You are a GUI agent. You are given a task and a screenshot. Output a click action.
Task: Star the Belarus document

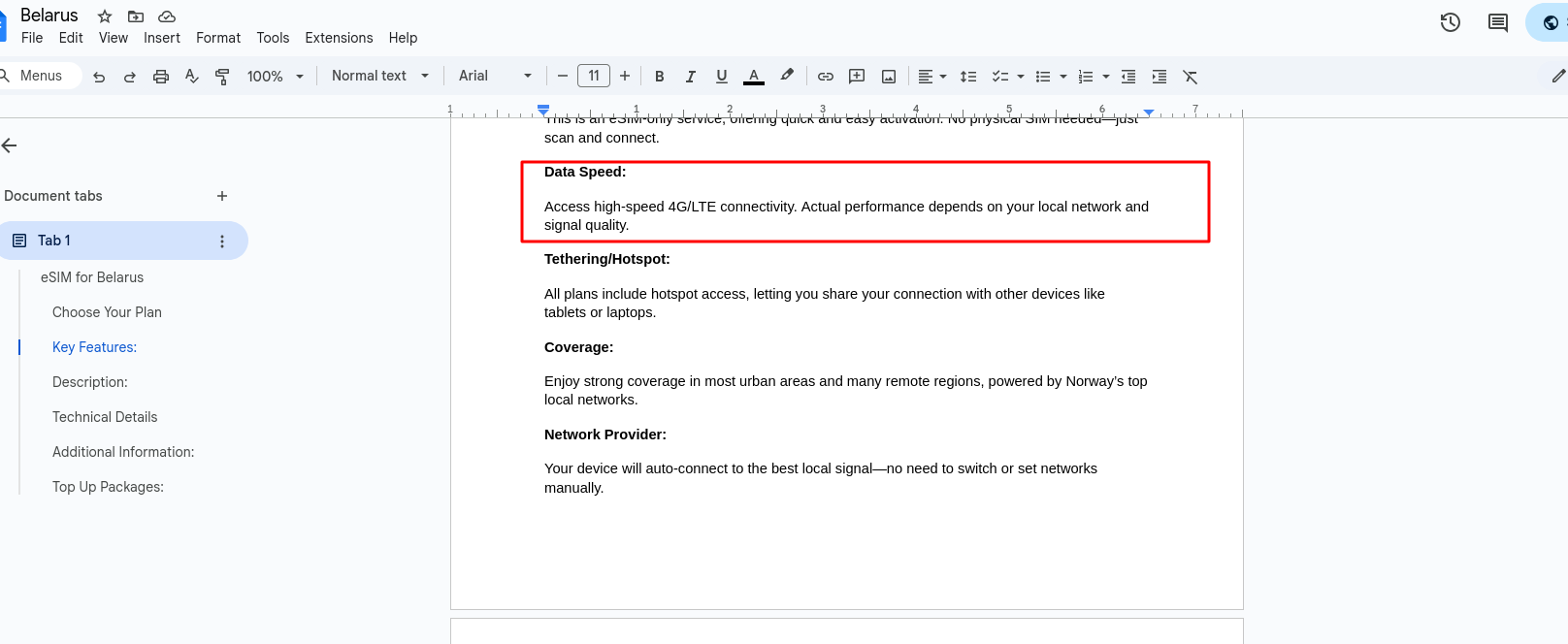[105, 16]
